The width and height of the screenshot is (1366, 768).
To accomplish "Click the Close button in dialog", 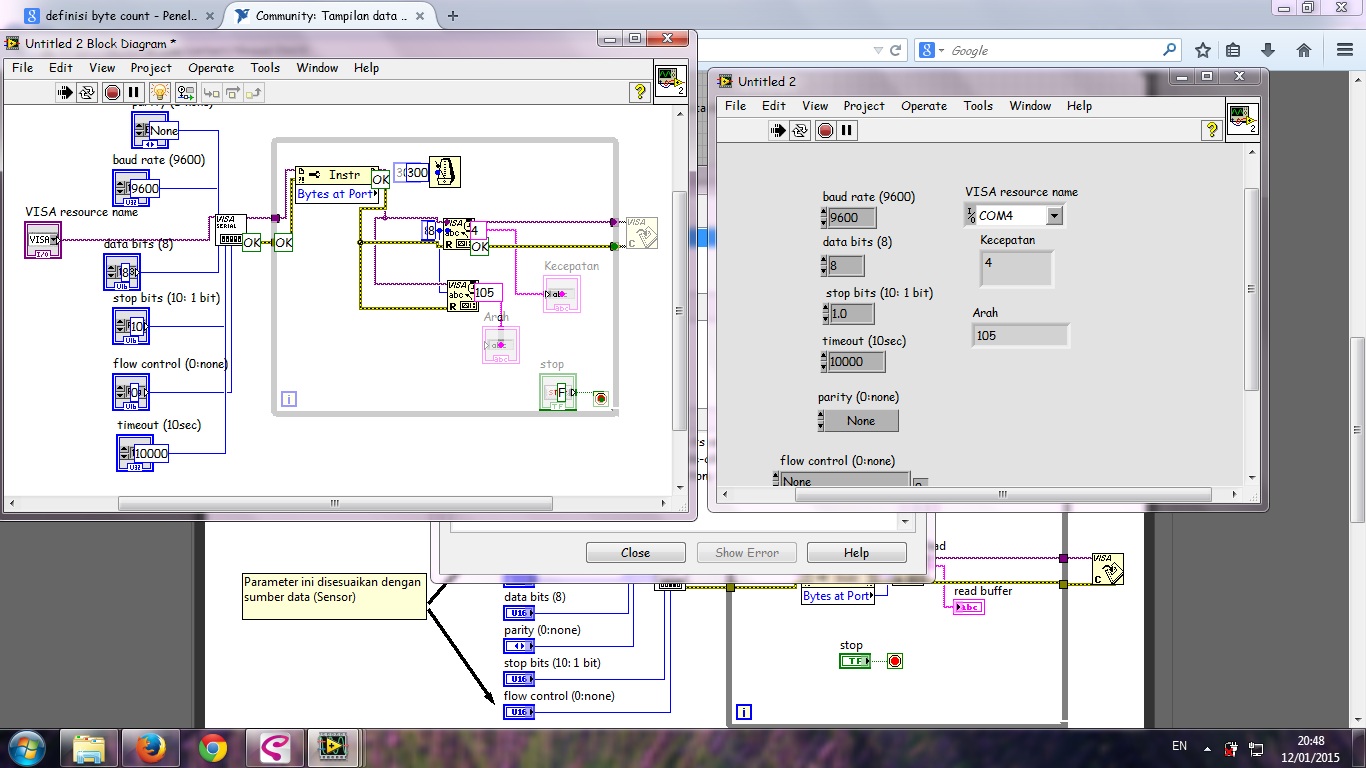I will coord(635,553).
